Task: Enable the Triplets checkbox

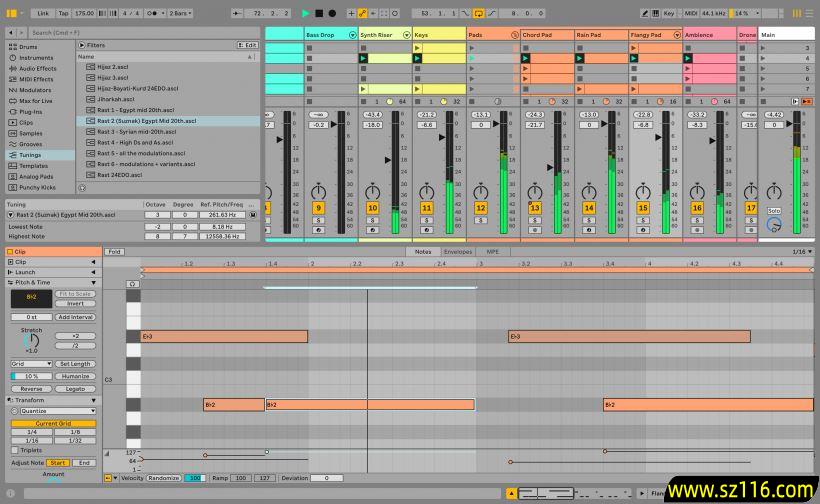Action: tap(15, 450)
